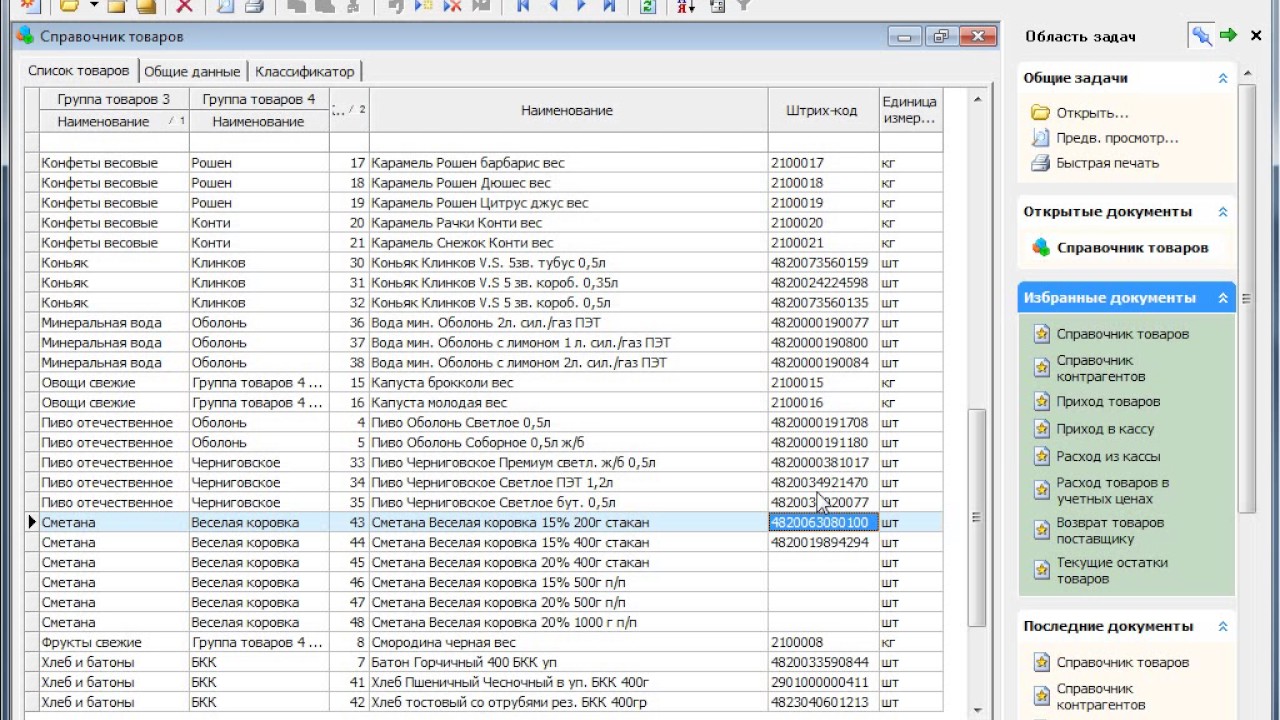Click Черниговское cell in row 33

click(x=259, y=462)
